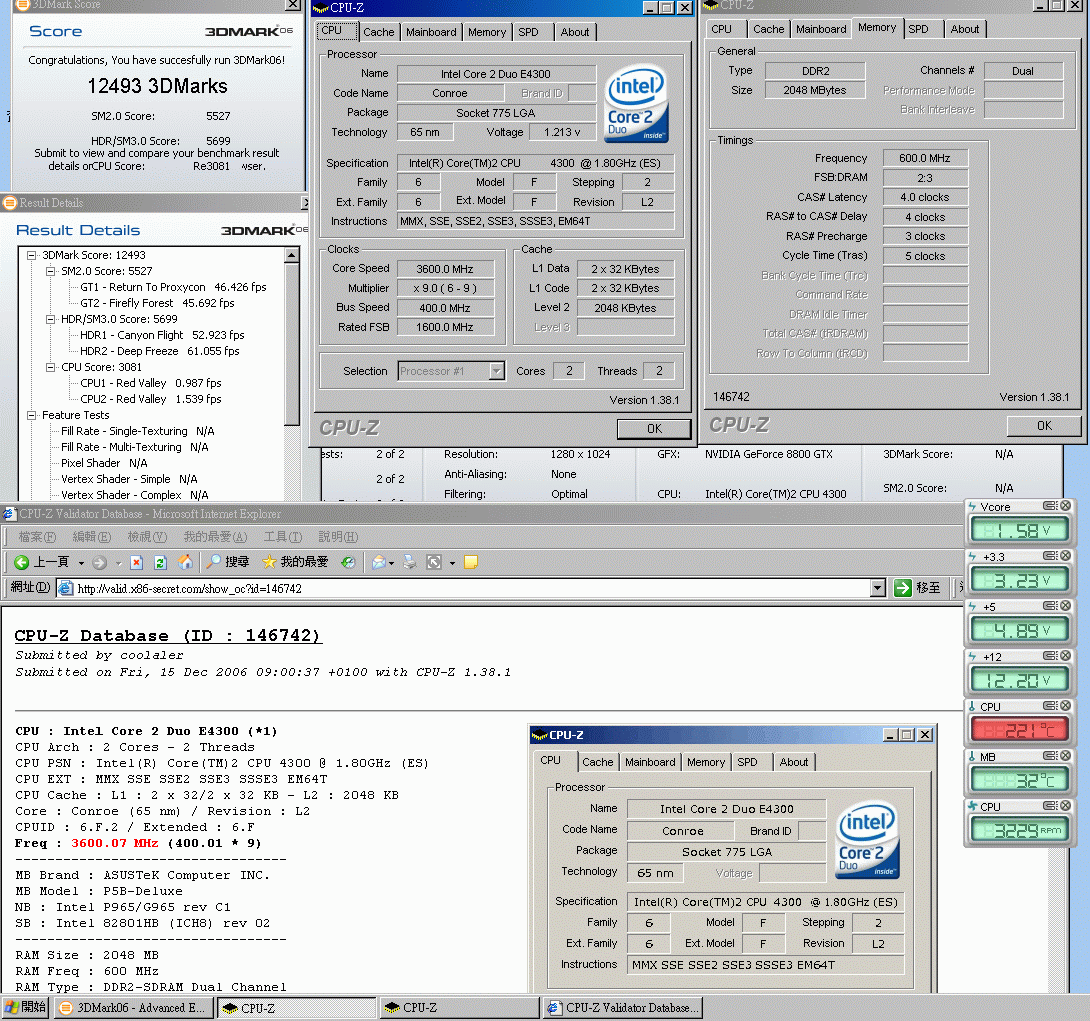Open the 搜尋 search magnifier
1090x1021 pixels.
228,562
